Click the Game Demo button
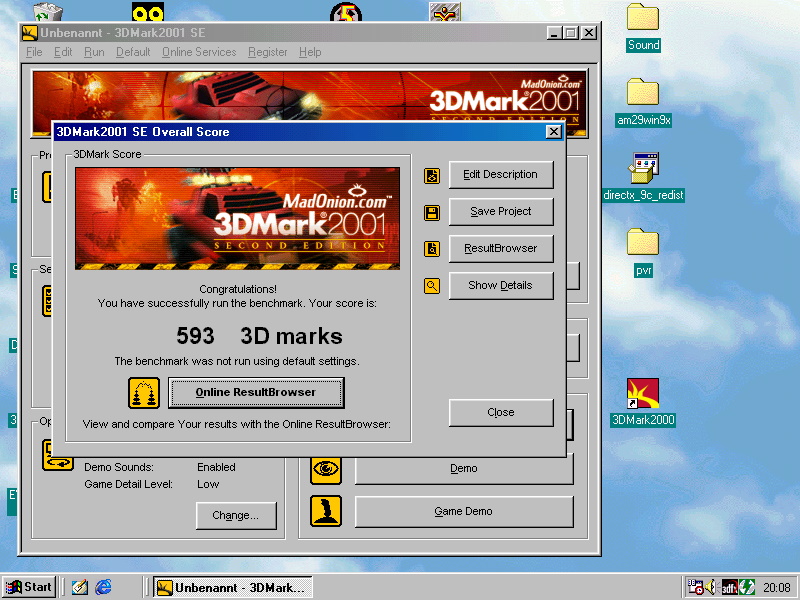This screenshot has width=800, height=600. click(x=464, y=511)
